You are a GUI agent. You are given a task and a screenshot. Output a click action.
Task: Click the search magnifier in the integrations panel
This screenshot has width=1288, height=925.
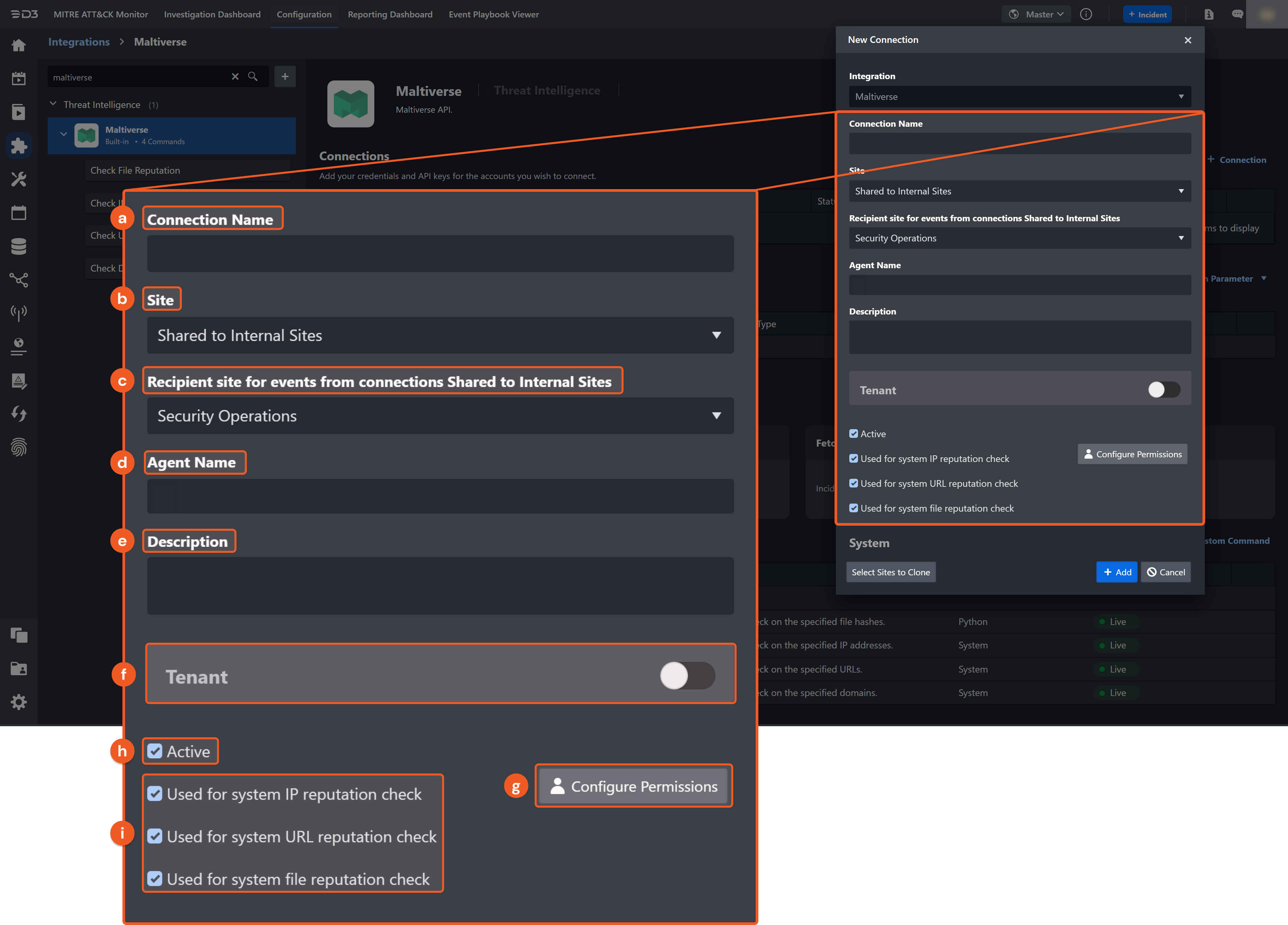click(x=253, y=77)
